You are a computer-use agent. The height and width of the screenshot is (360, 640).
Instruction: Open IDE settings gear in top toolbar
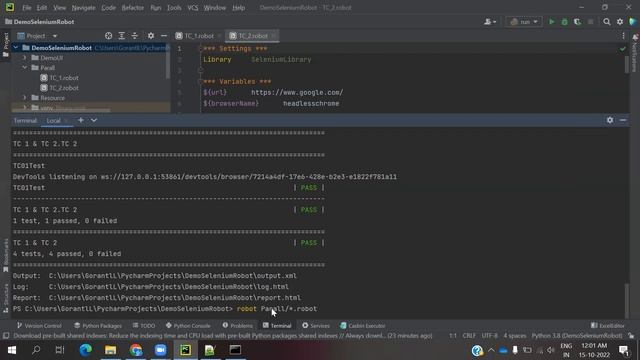tap(620, 22)
